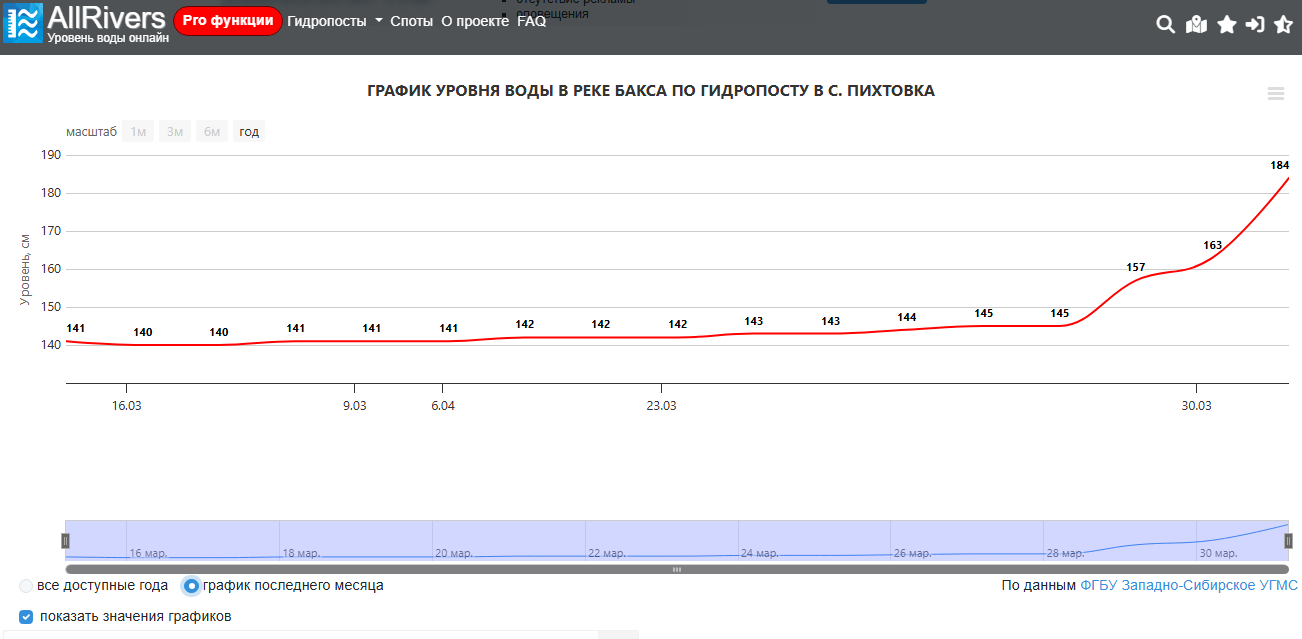Uncheck 'показать значения графиков' checkbox
This screenshot has height=639, width=1302.
(x=27, y=617)
